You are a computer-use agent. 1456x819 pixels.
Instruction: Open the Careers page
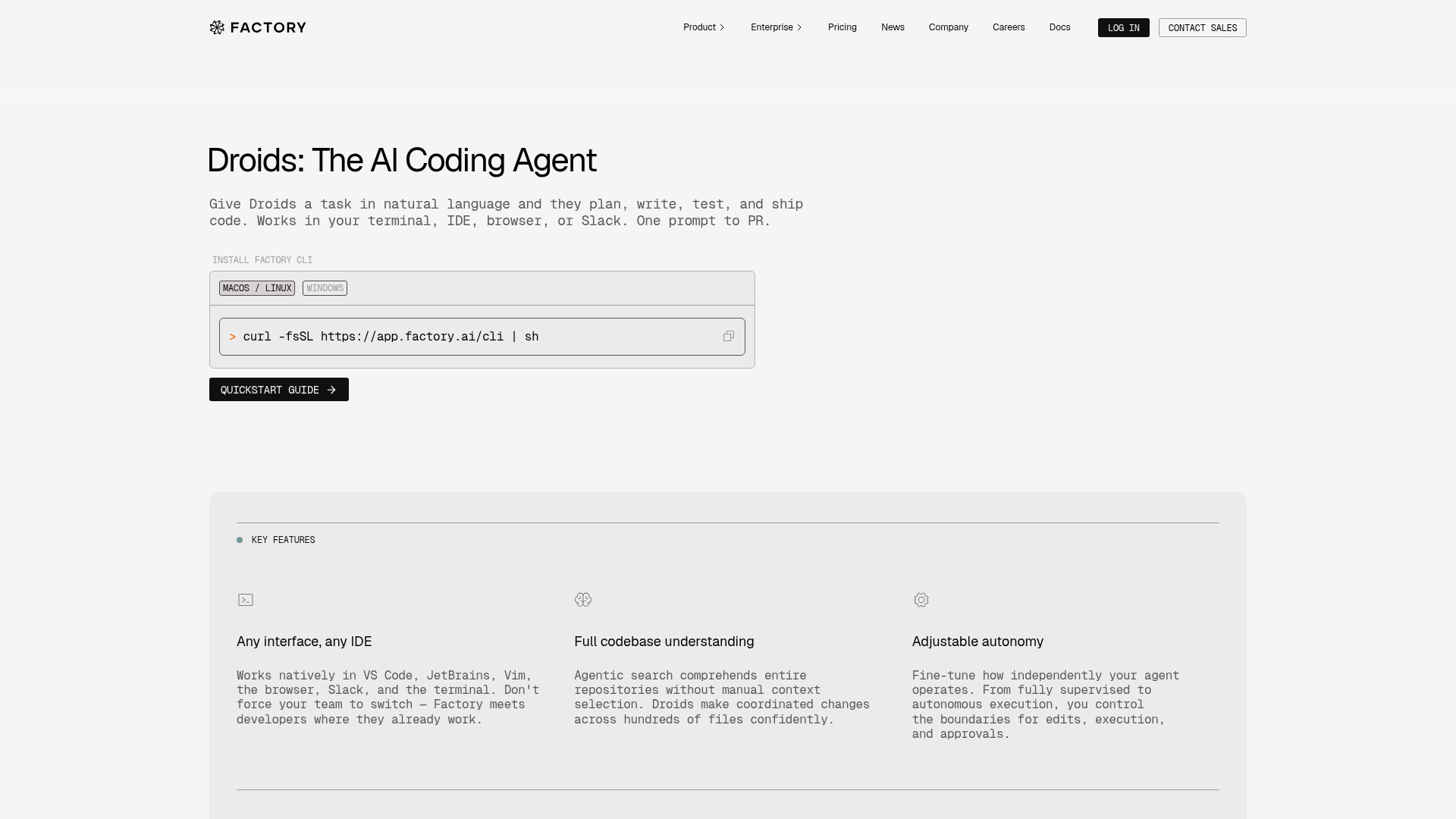pos(1009,27)
